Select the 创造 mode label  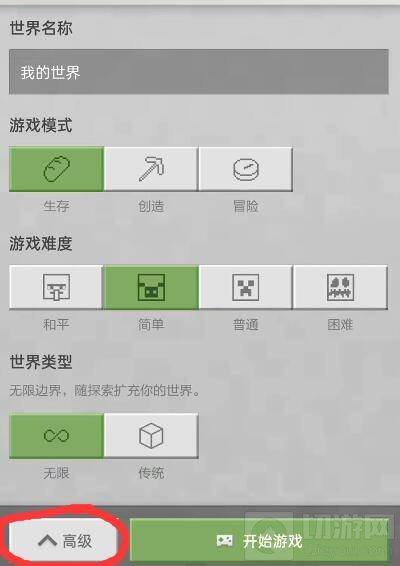tap(151, 206)
